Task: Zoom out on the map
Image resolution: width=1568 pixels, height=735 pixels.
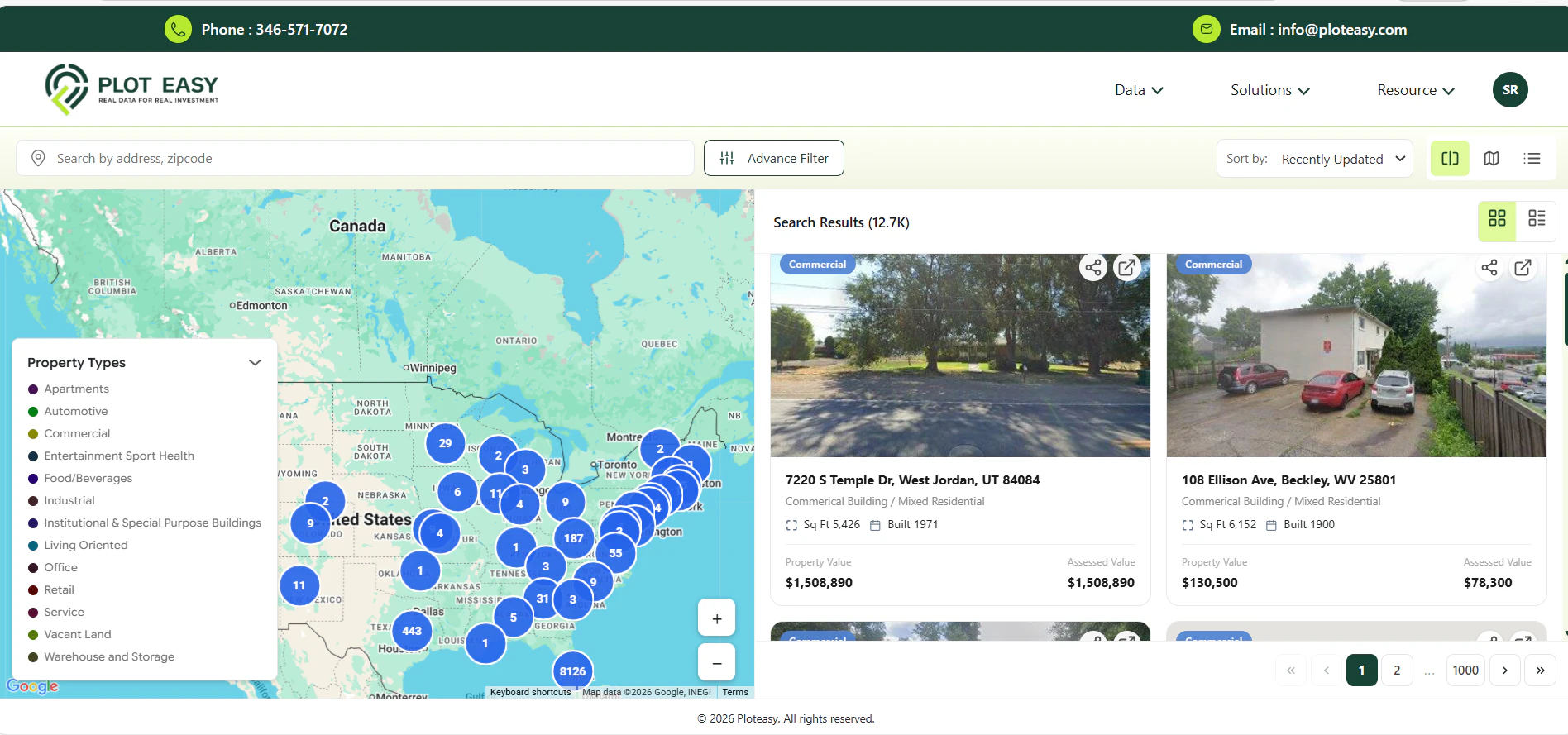Action: pos(716,663)
